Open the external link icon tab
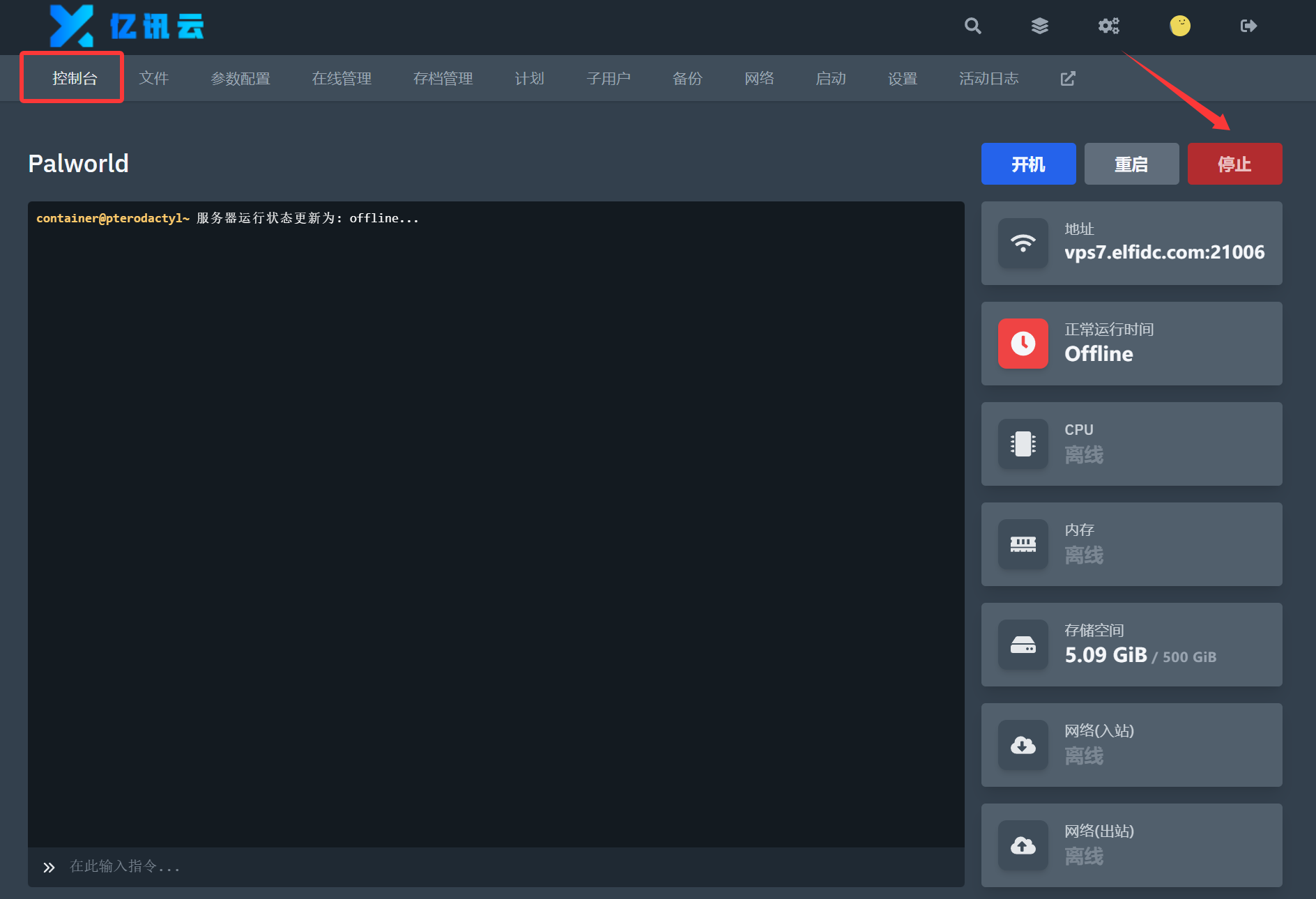Image resolution: width=1316 pixels, height=899 pixels. click(1068, 78)
